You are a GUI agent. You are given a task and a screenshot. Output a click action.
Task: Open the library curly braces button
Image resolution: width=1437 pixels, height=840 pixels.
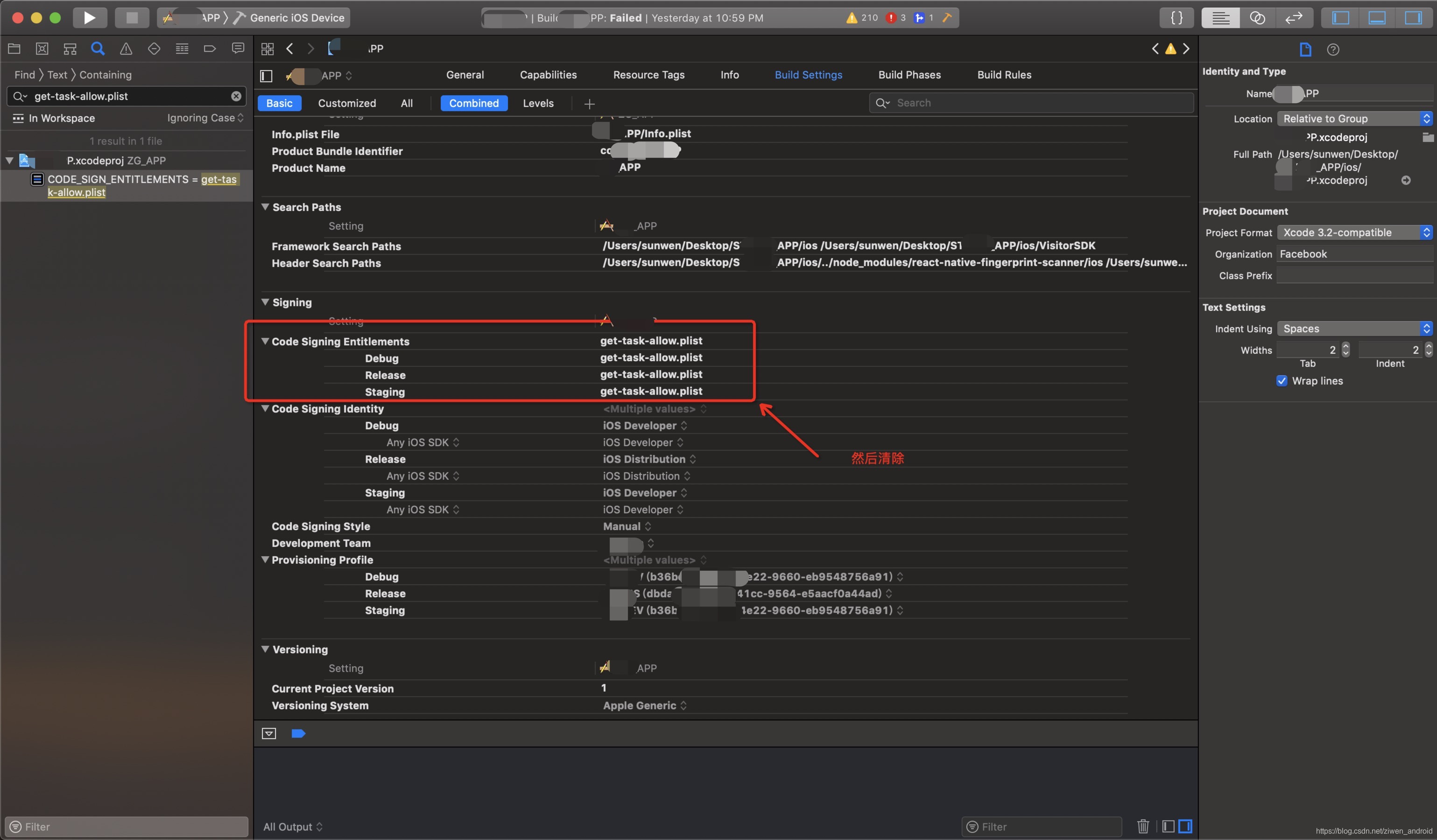pos(1176,18)
